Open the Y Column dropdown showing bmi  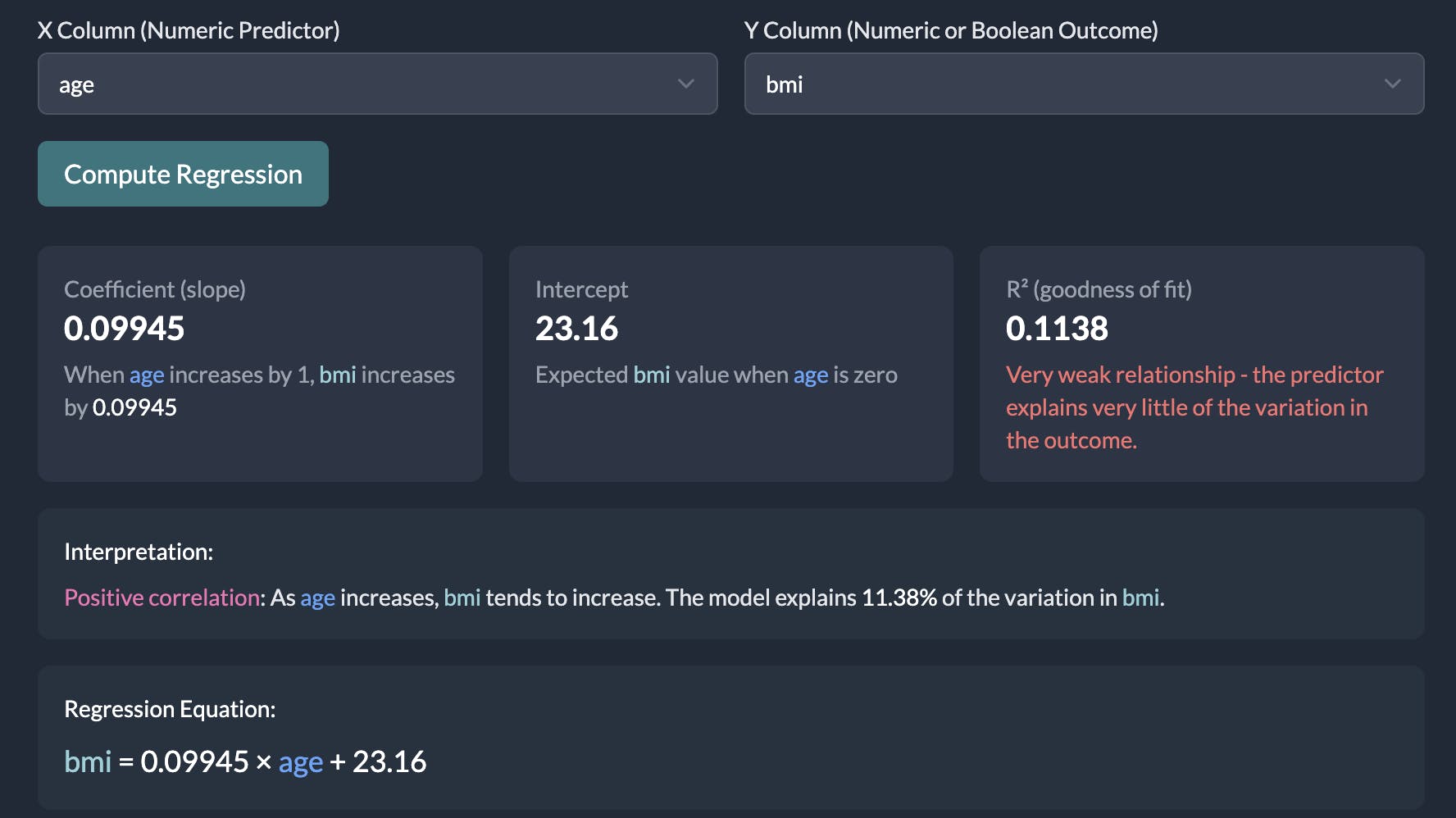1084,84
